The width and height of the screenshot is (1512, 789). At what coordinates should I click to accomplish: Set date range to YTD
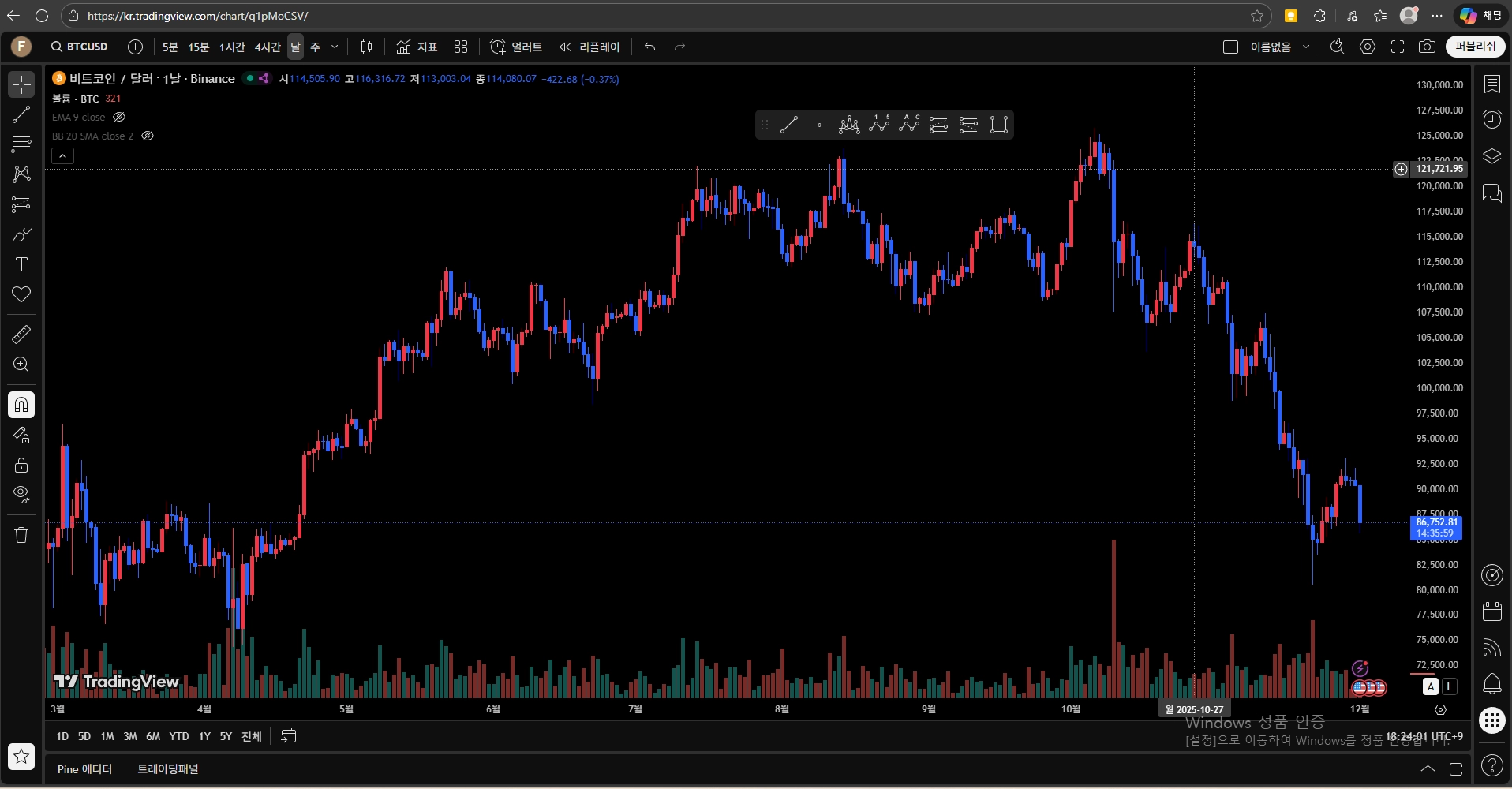click(x=179, y=736)
